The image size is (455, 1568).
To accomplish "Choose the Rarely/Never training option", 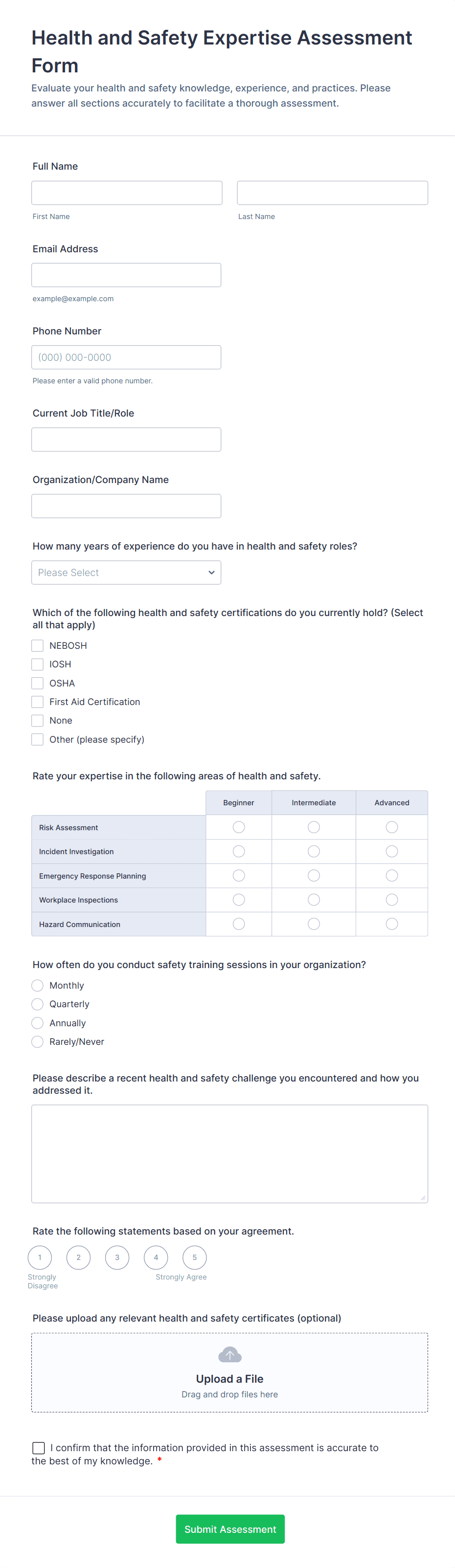I will (x=38, y=1041).
